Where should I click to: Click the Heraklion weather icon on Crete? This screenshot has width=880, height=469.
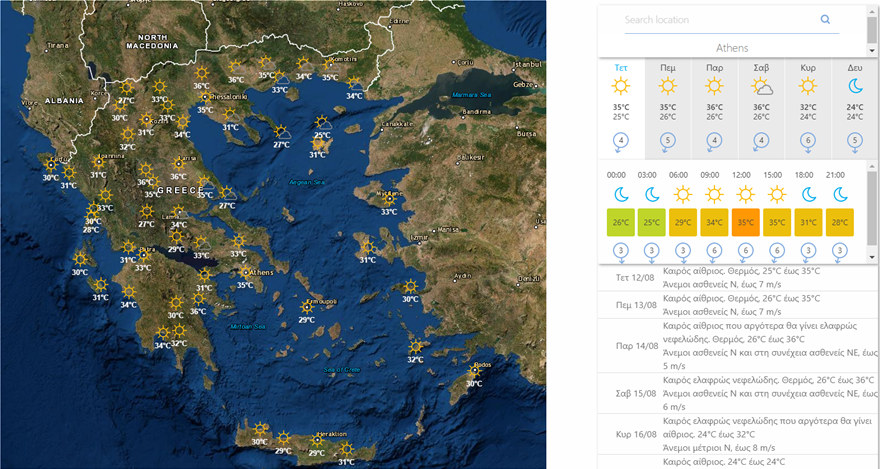point(316,440)
